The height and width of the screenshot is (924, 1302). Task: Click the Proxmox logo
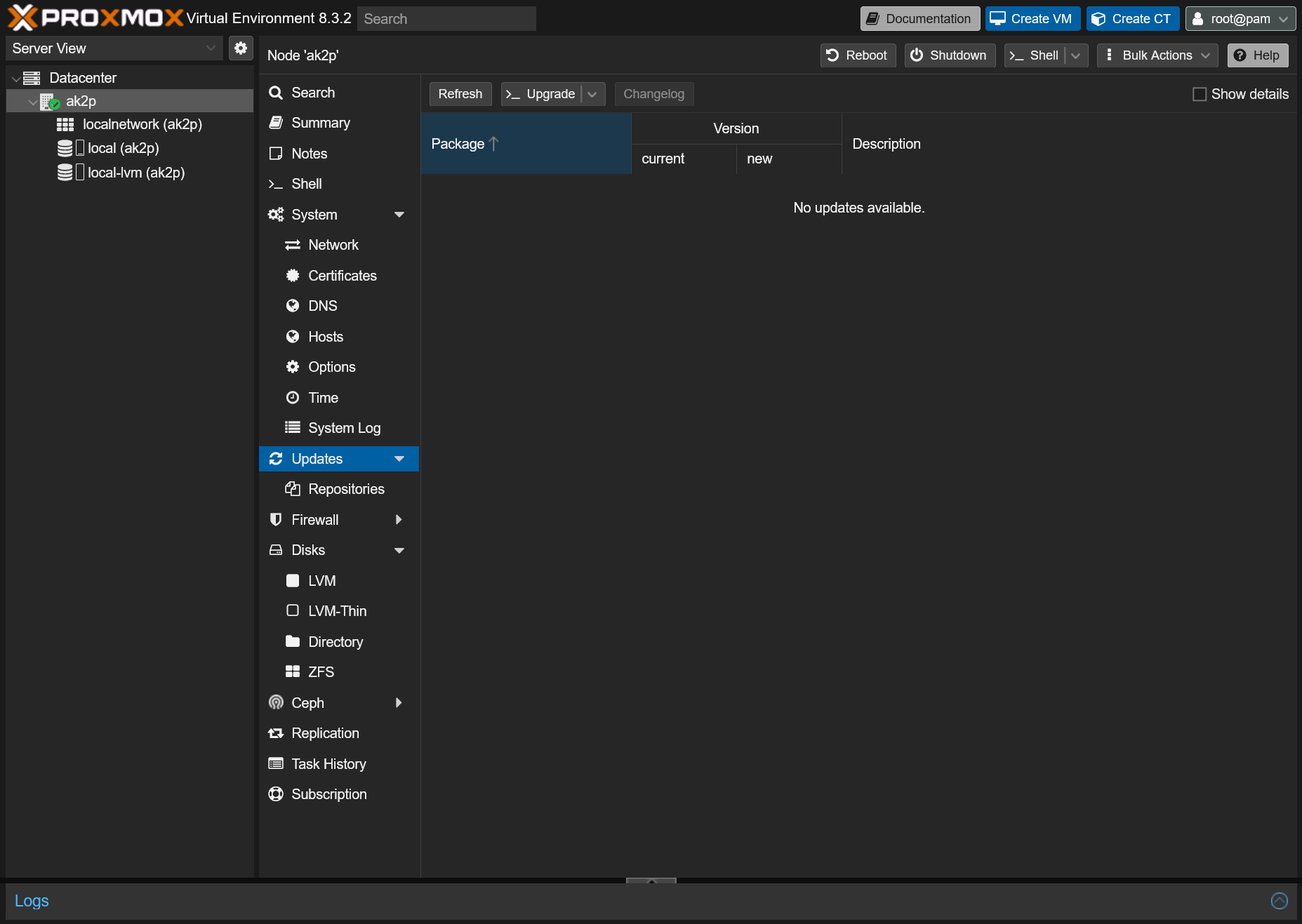(x=95, y=18)
